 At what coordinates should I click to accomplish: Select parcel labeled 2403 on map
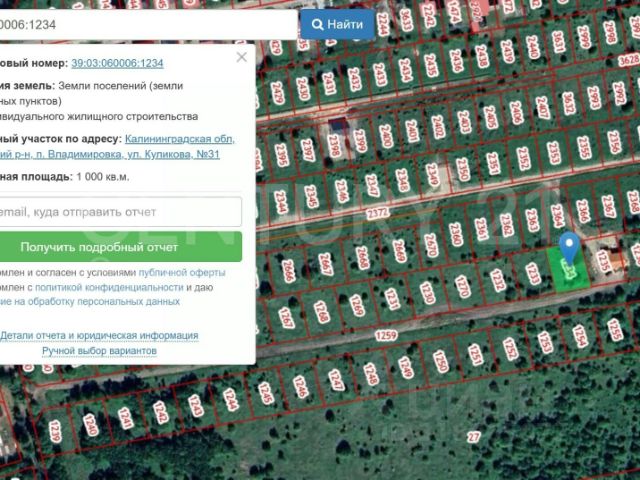click(464, 122)
